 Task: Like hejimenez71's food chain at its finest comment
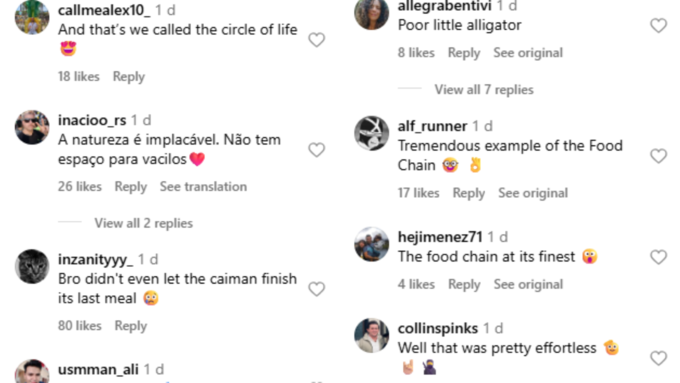click(x=658, y=257)
